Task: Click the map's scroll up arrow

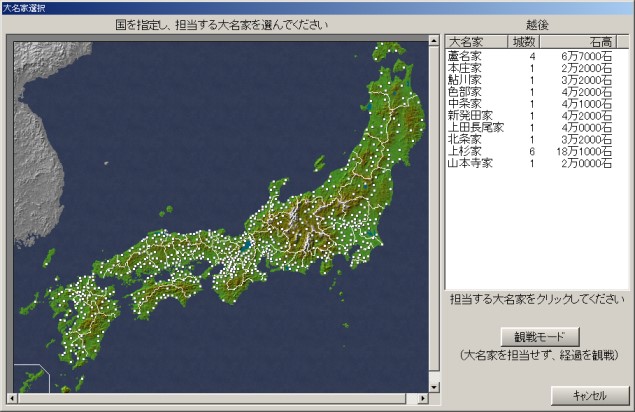Action: tap(434, 41)
